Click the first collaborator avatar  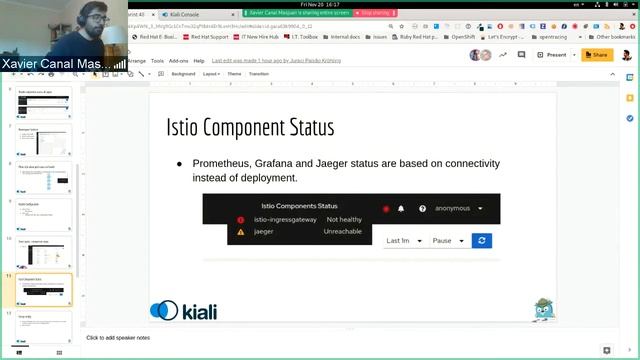[x=475, y=55]
